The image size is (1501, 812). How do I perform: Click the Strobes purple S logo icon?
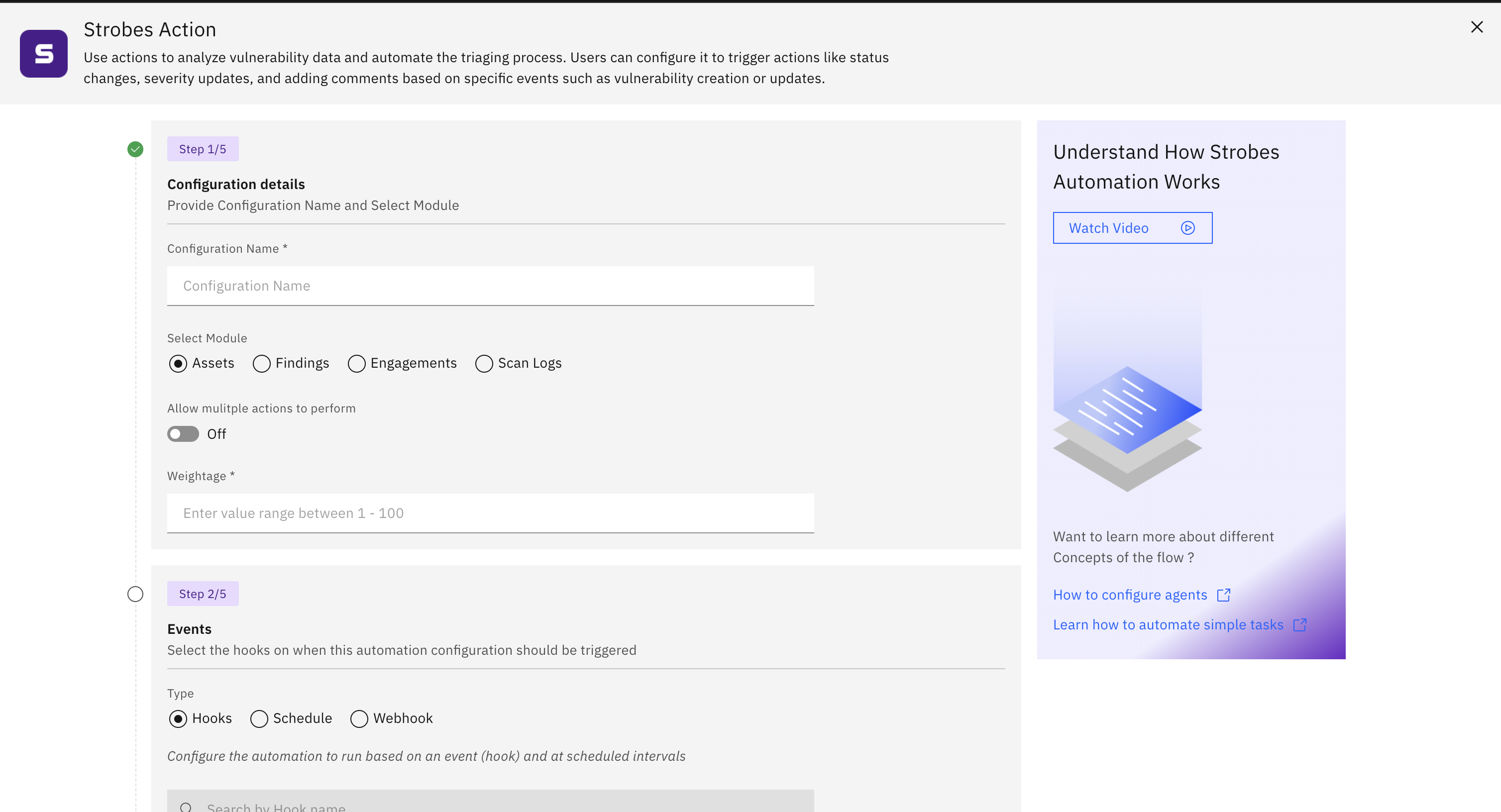coord(44,54)
